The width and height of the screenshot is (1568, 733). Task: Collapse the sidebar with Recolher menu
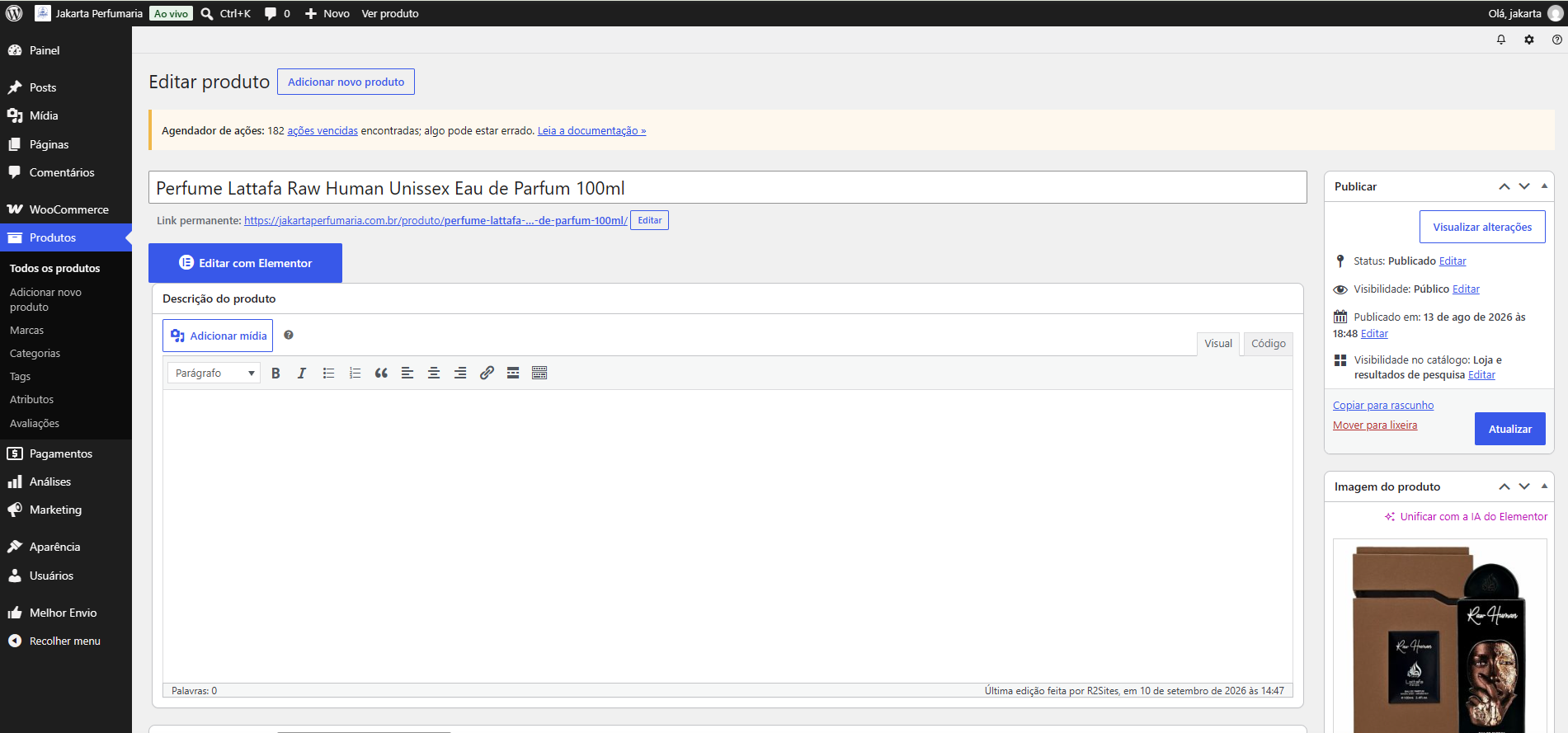tap(66, 641)
